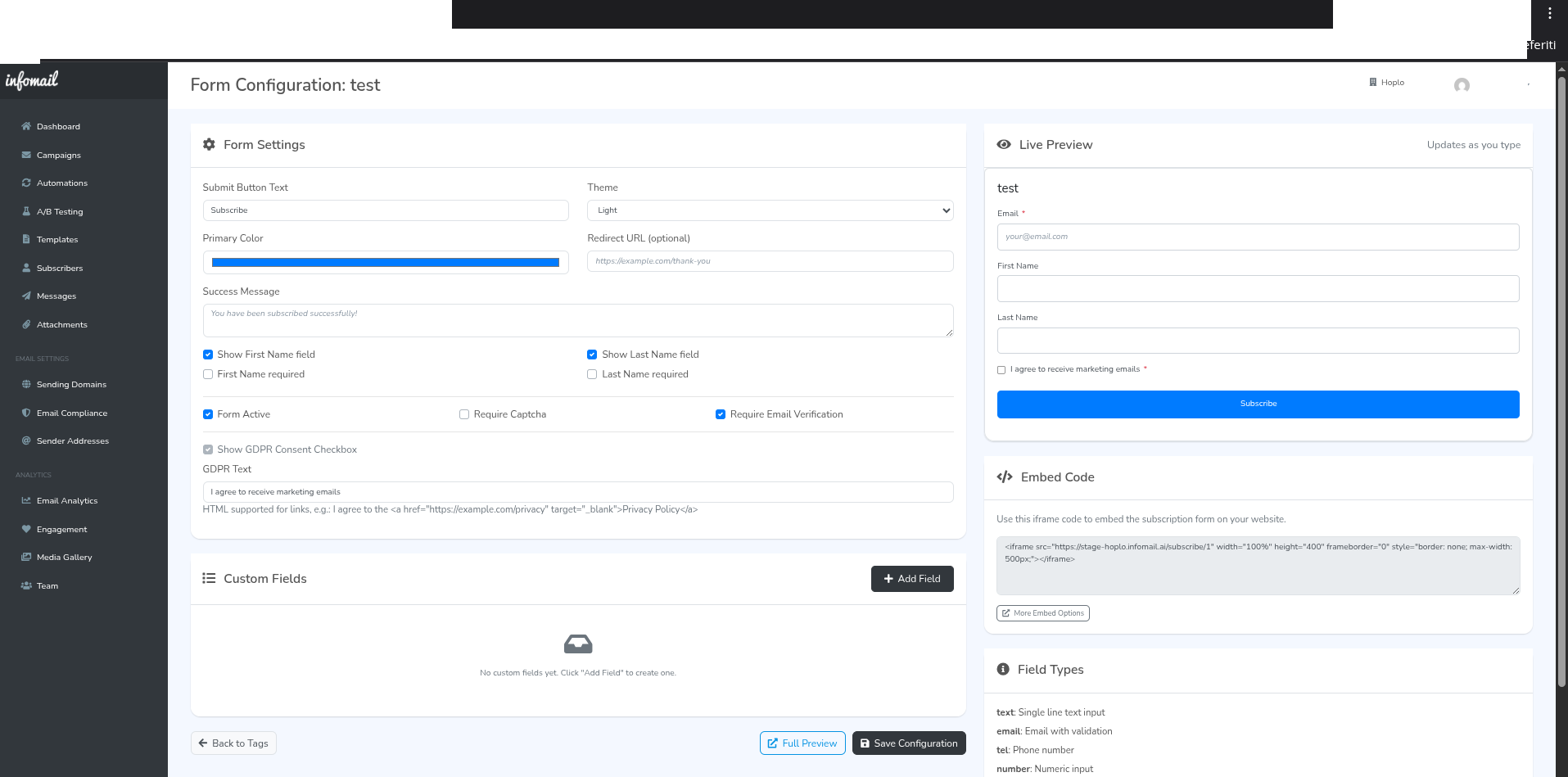Click the Attachments paperclip icon

point(26,324)
